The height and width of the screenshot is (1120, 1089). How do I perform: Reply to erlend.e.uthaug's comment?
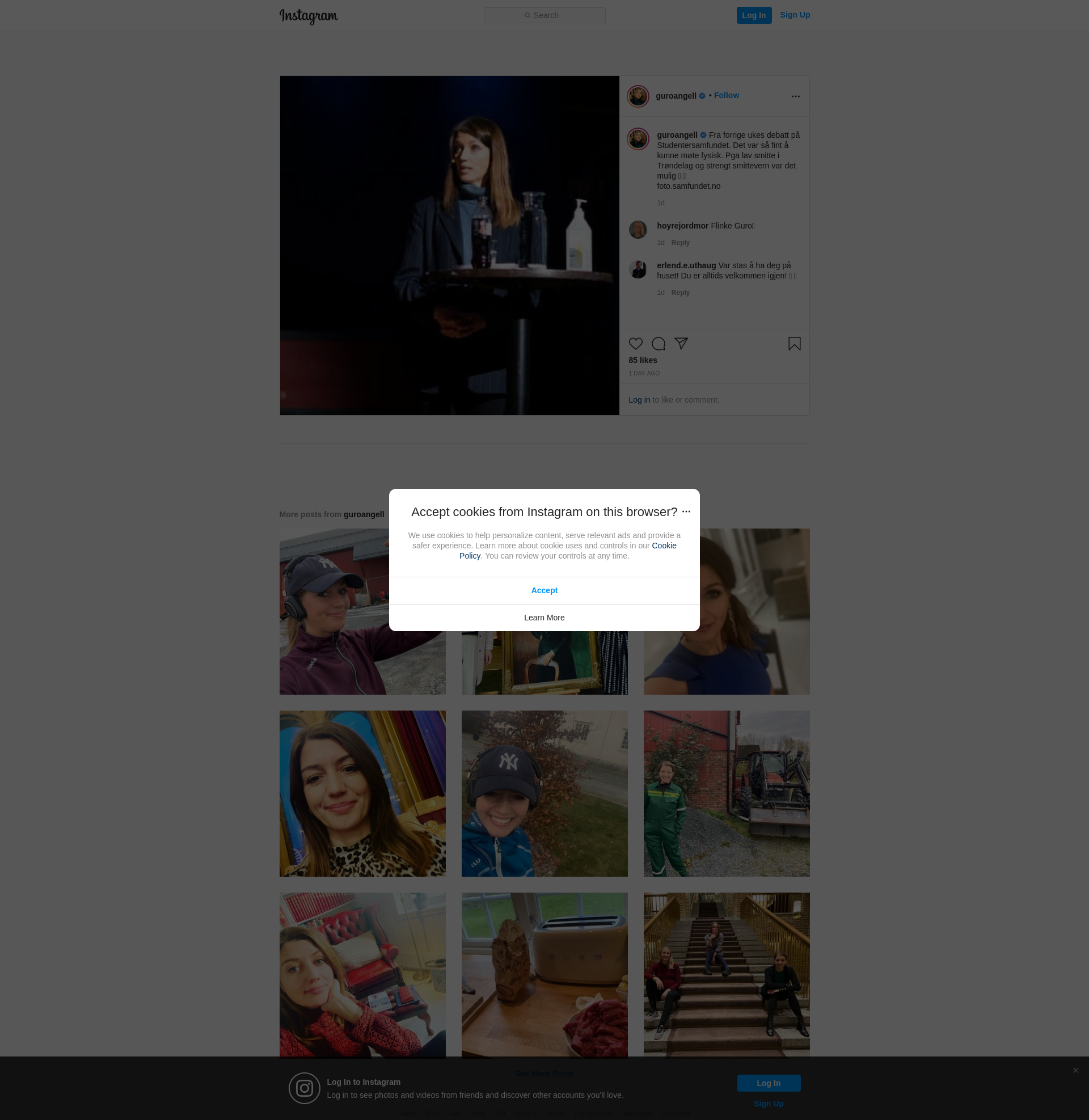pos(680,293)
